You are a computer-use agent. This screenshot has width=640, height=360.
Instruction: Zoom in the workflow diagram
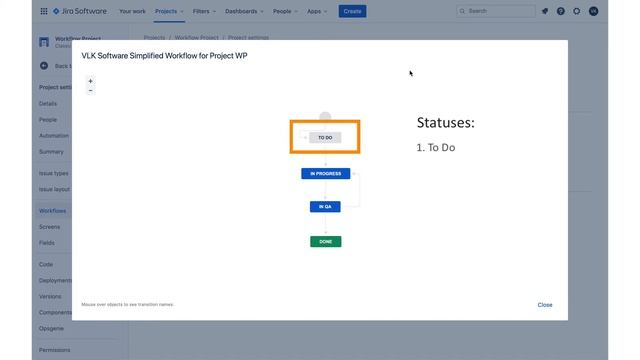click(x=90, y=81)
